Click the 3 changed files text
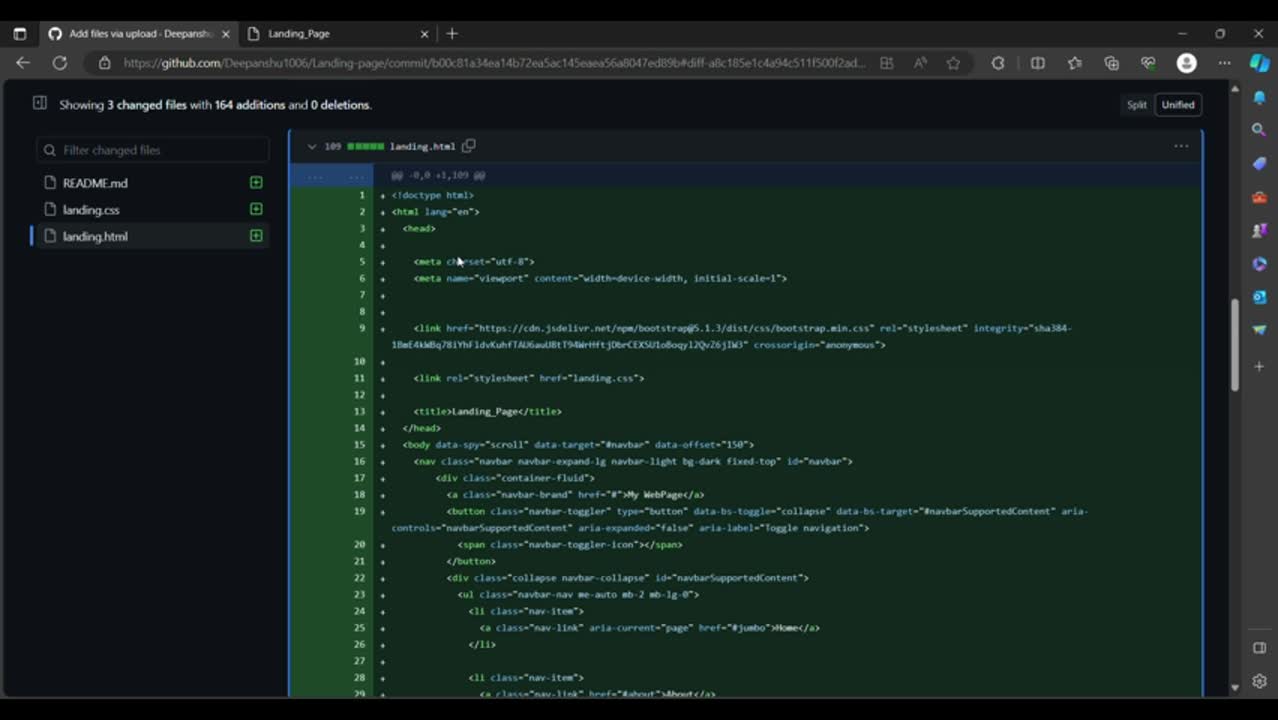Viewport: 1278px width, 720px height. click(146, 105)
